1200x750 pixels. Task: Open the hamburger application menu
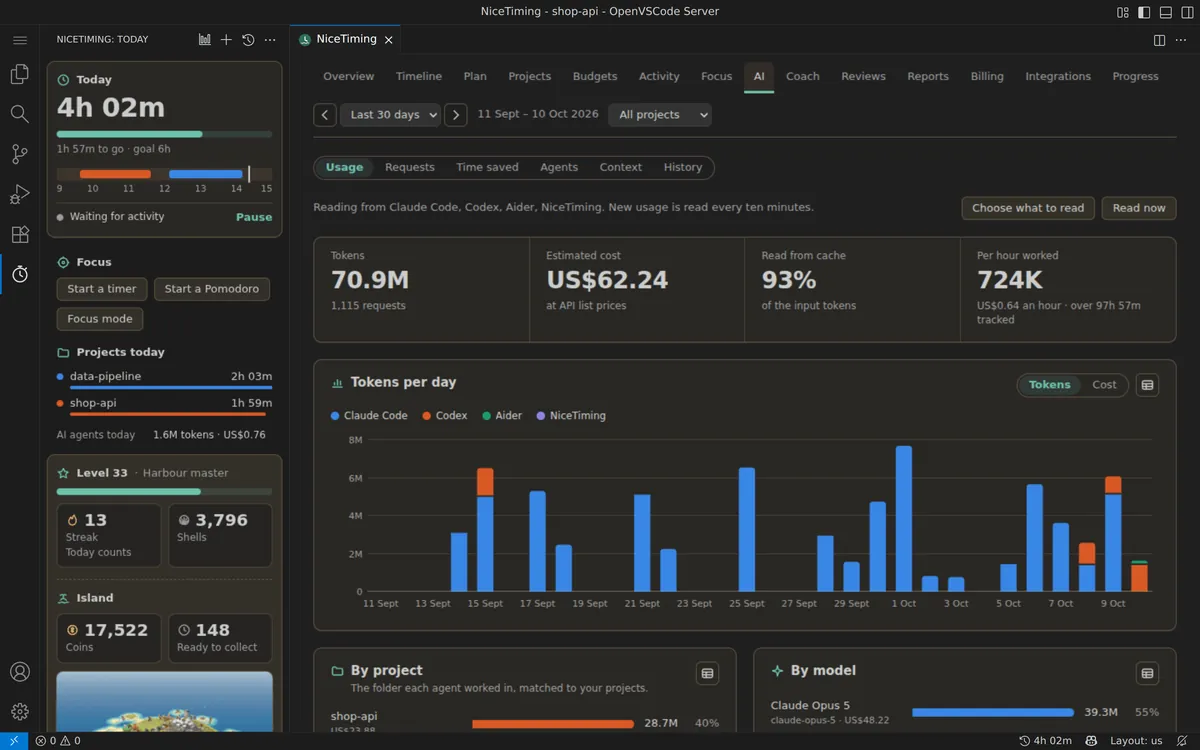click(19, 40)
